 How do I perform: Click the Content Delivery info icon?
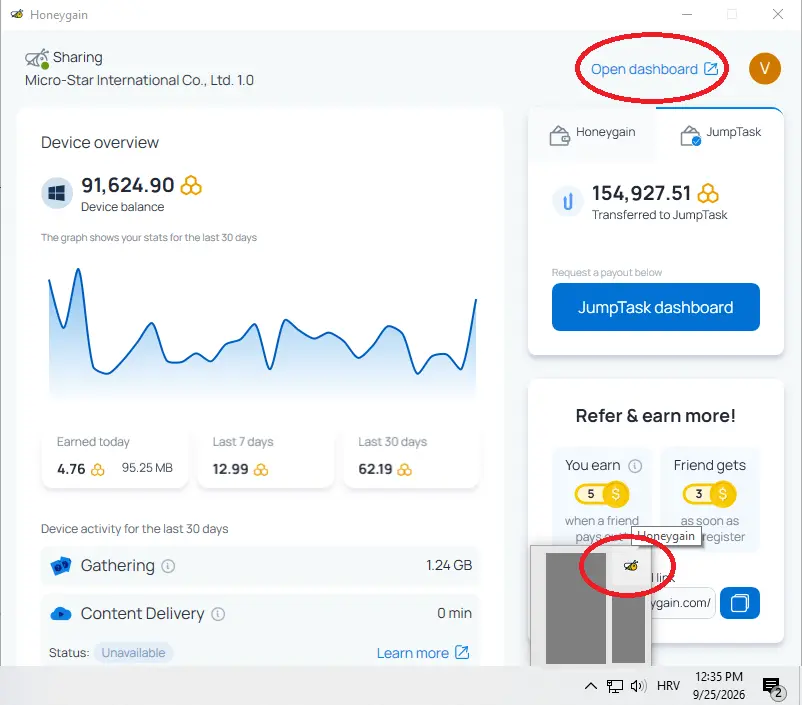pyautogui.click(x=218, y=614)
